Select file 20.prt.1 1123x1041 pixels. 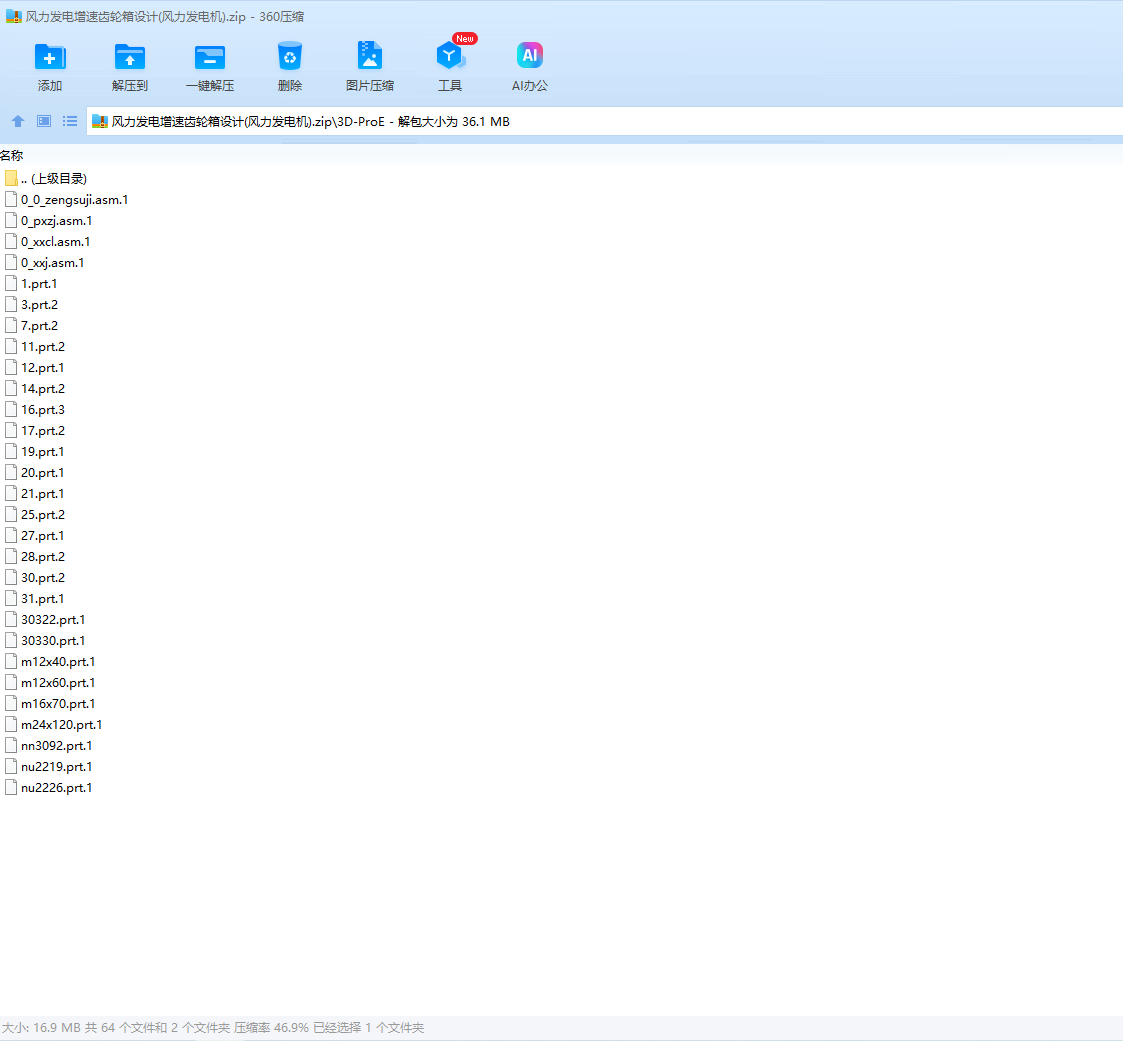point(42,473)
